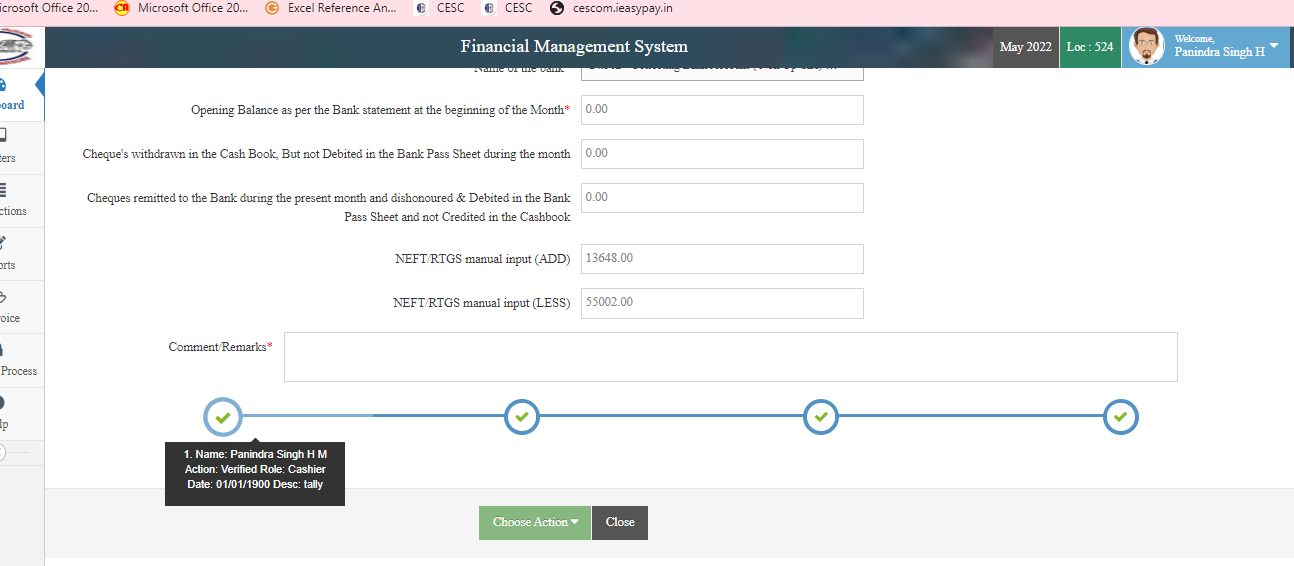Screen dimensions: 1294x566
Task: Click the Cheque's withdrawn in Cash Book field
Action: click(x=722, y=154)
